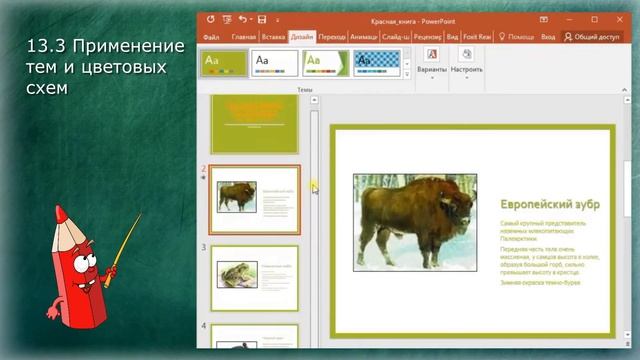Click the main editing area scrollbar thumb

click(627, 189)
